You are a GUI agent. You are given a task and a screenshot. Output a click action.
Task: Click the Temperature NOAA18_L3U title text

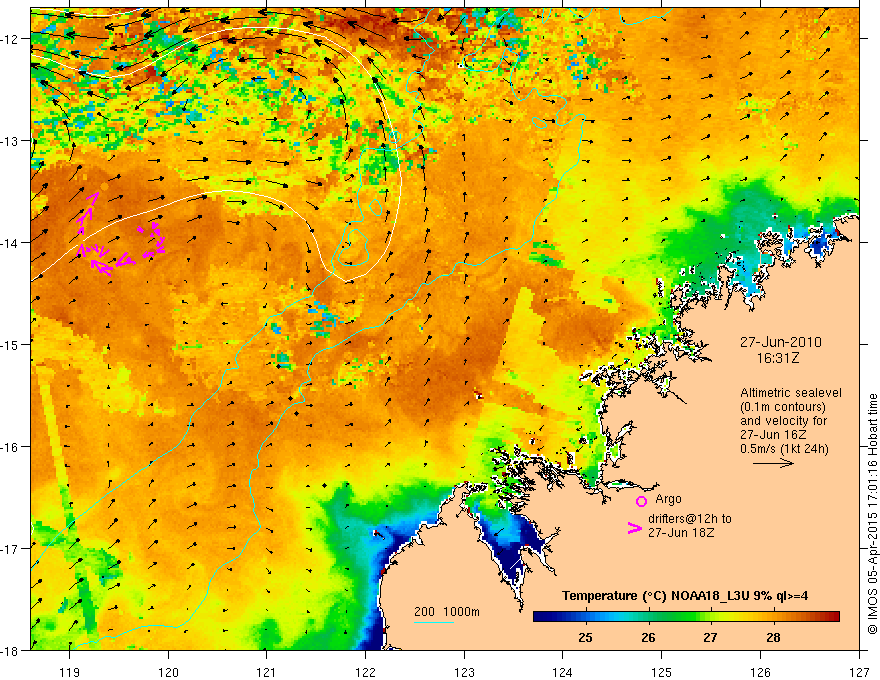[x=685, y=596]
